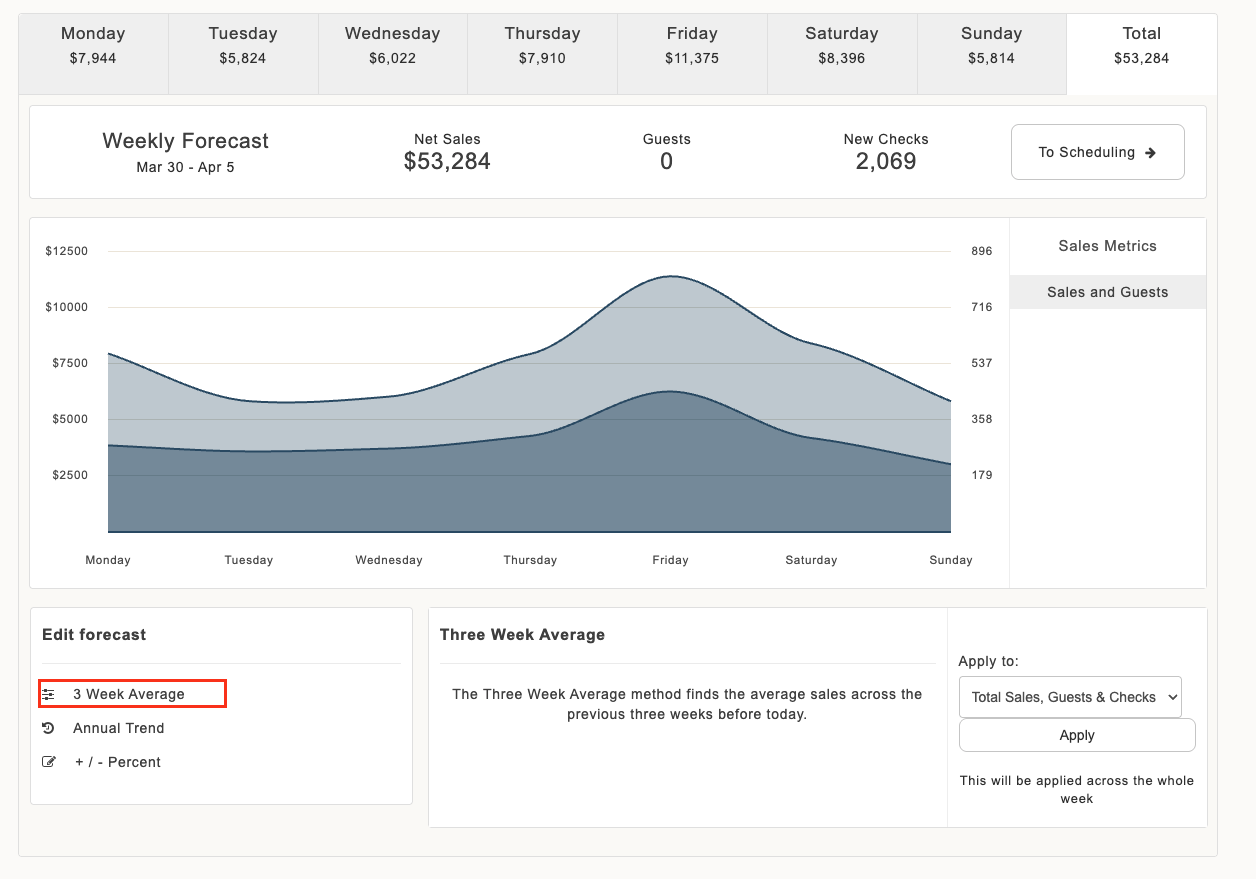Click the history icon beside Annual Trend

point(48,728)
